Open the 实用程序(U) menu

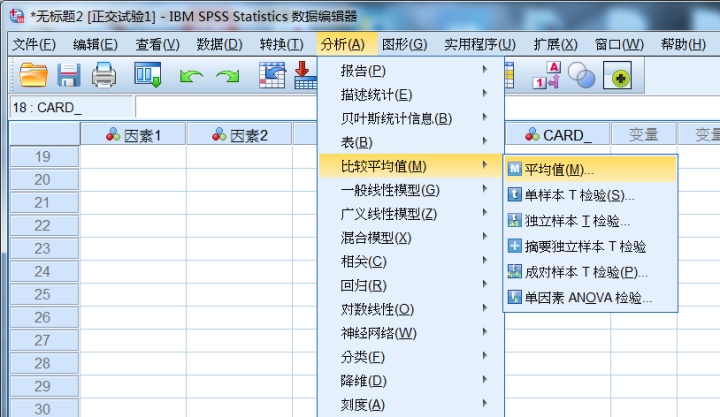(480, 45)
